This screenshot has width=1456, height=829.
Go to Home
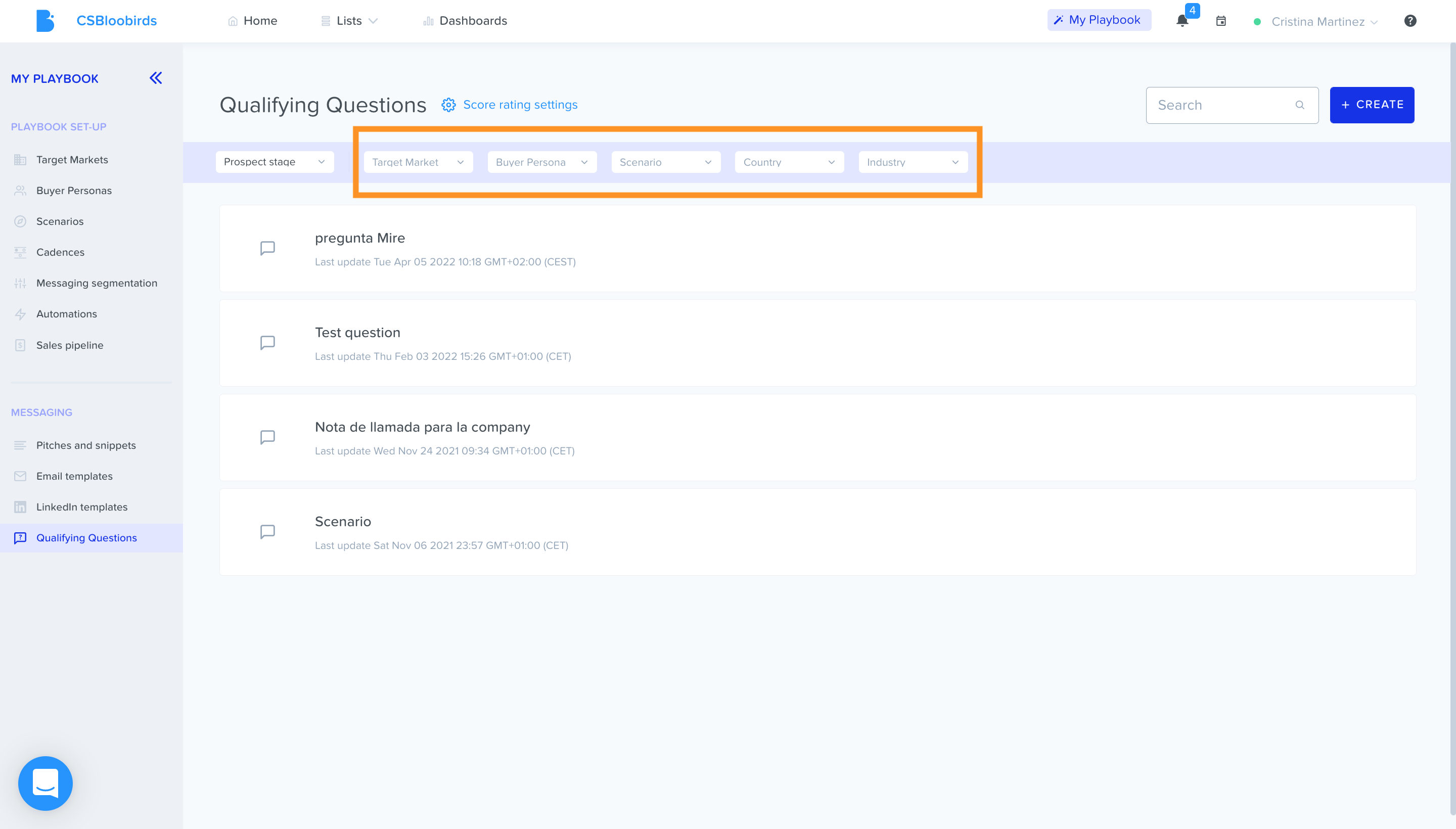253,21
